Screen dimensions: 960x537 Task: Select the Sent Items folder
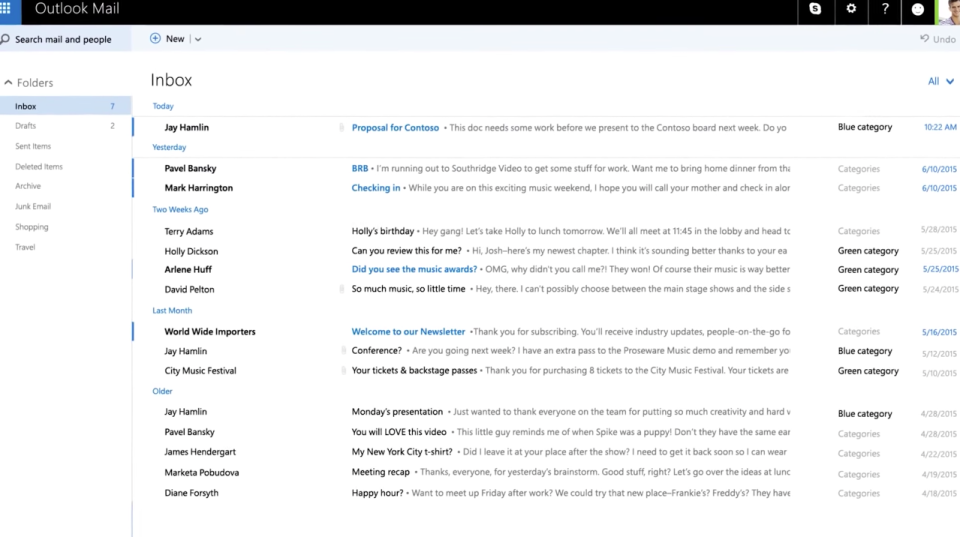pyautogui.click(x=33, y=146)
